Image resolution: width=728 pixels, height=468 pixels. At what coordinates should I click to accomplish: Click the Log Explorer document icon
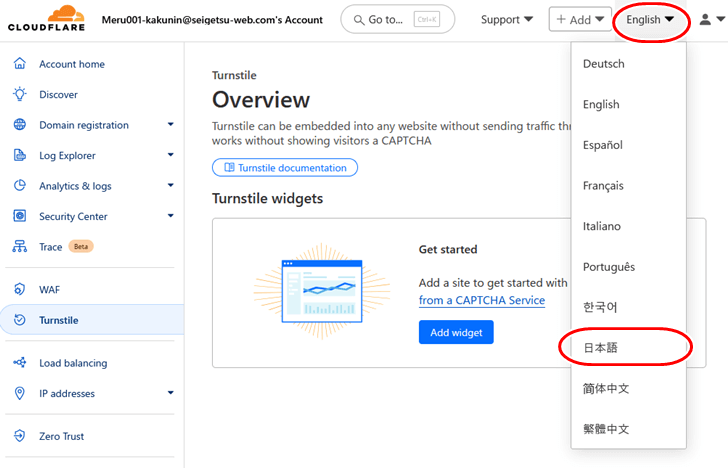[20, 155]
